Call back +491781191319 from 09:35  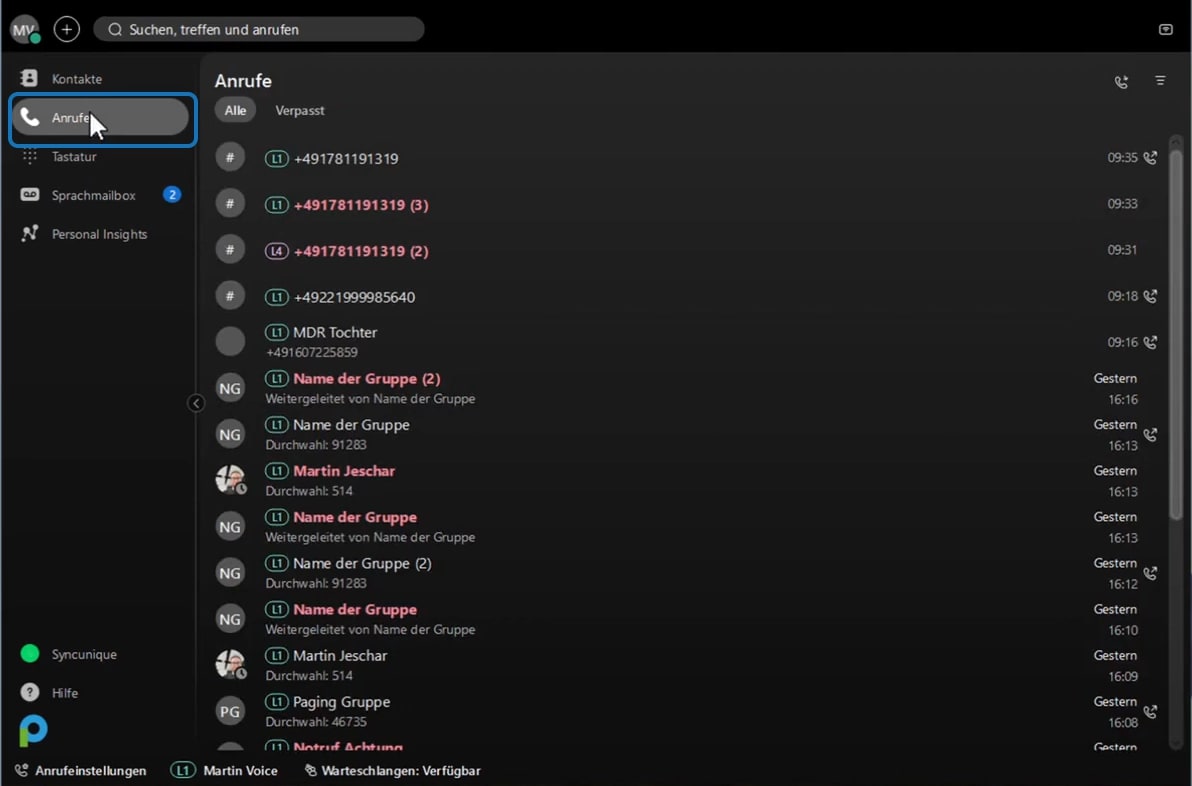1150,157
